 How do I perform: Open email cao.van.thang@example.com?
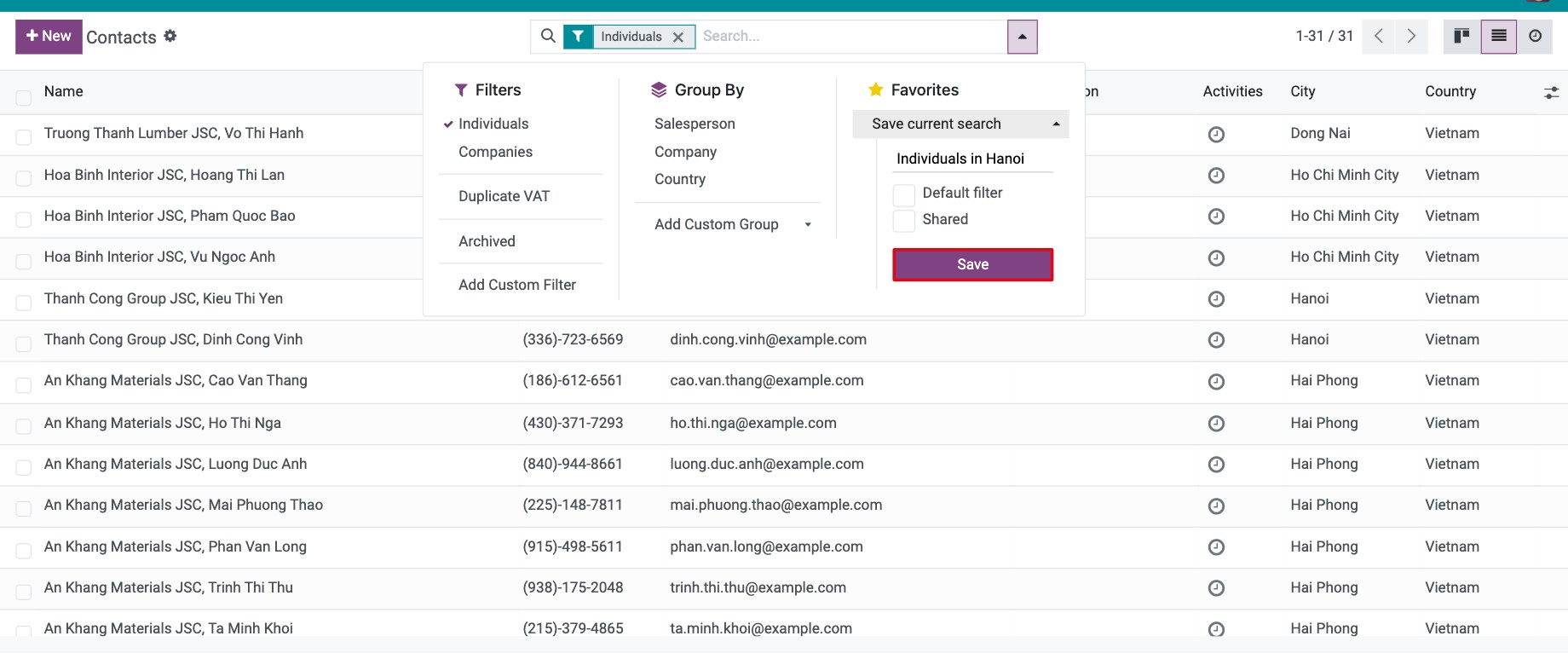(766, 380)
